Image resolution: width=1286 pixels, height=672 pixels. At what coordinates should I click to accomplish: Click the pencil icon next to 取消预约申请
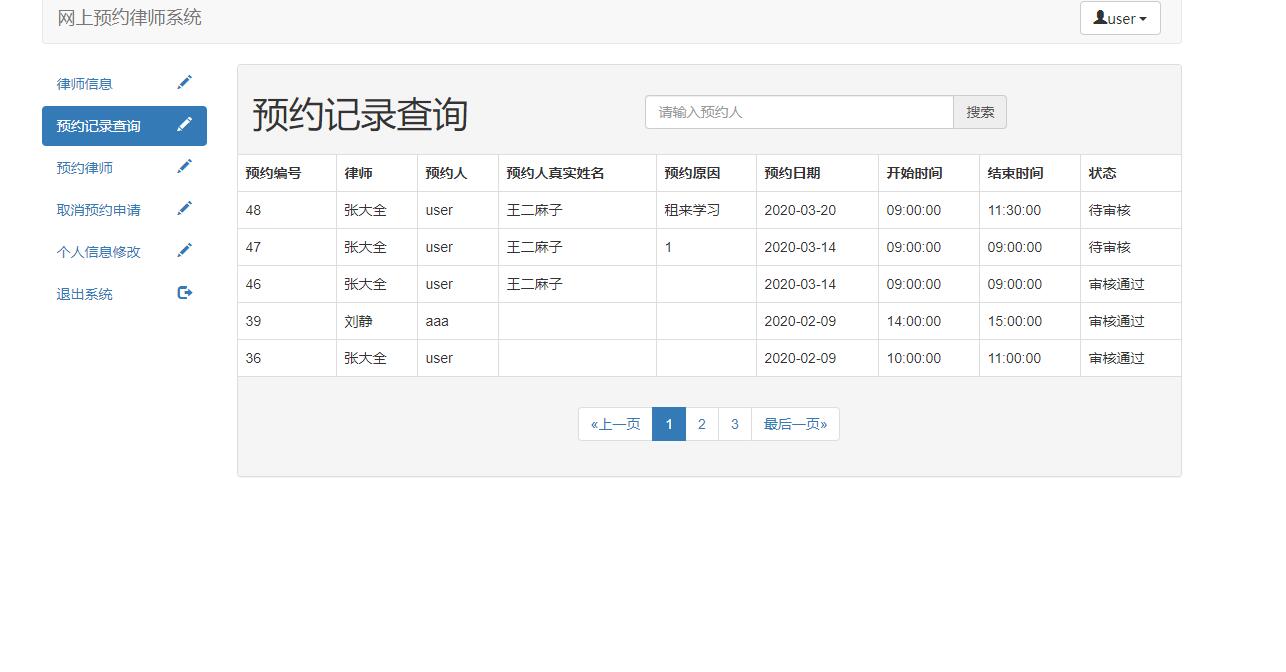pyautogui.click(x=184, y=209)
